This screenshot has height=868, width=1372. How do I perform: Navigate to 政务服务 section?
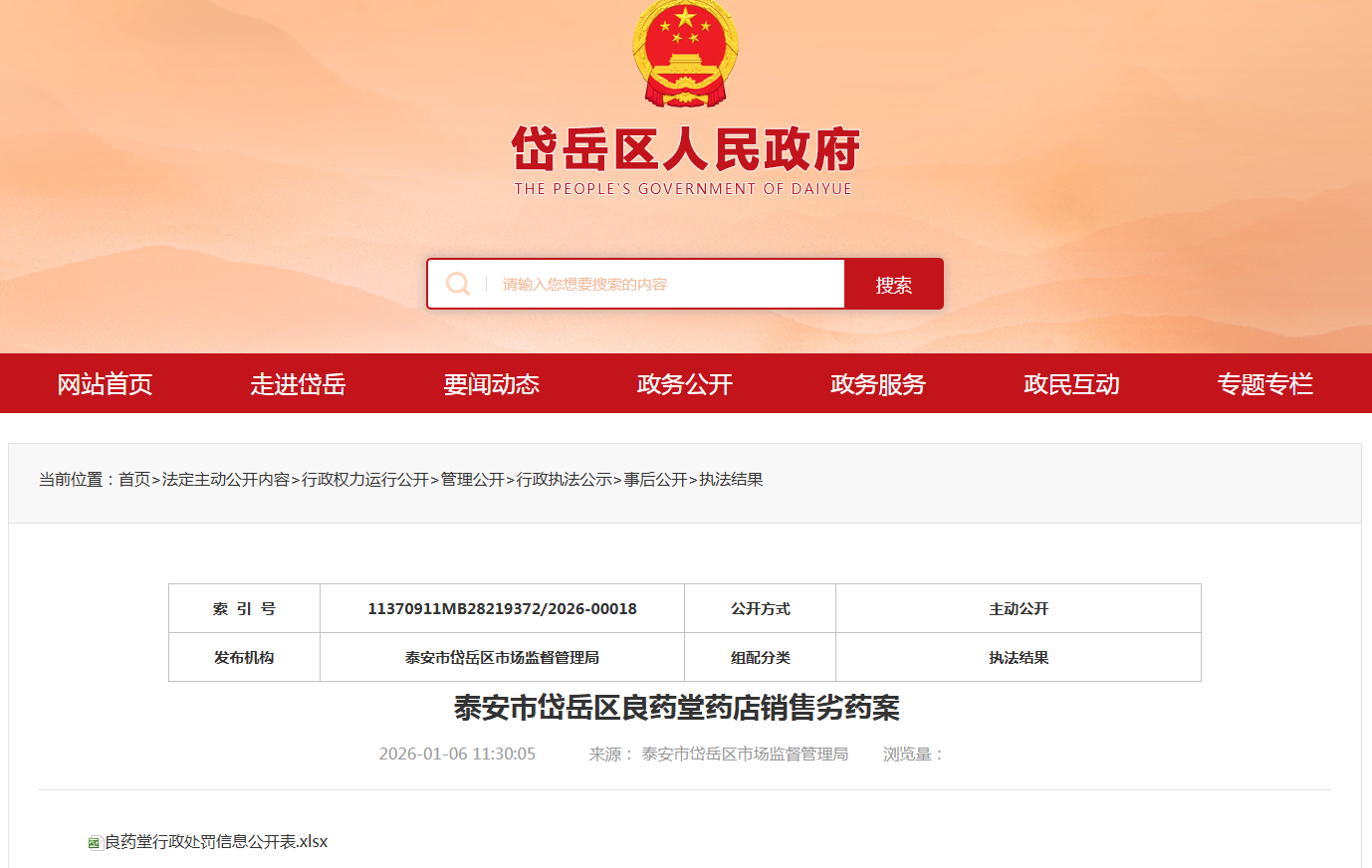click(x=878, y=384)
